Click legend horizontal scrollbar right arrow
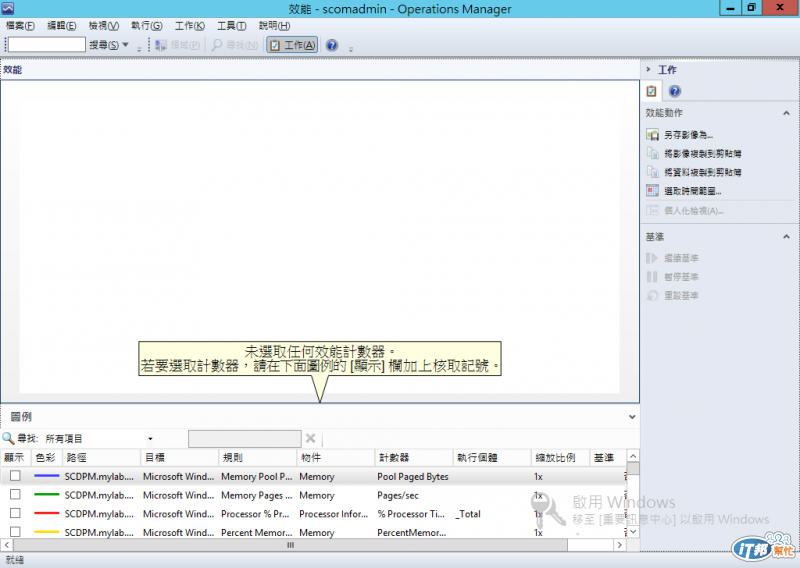800x568 pixels. (x=619, y=545)
